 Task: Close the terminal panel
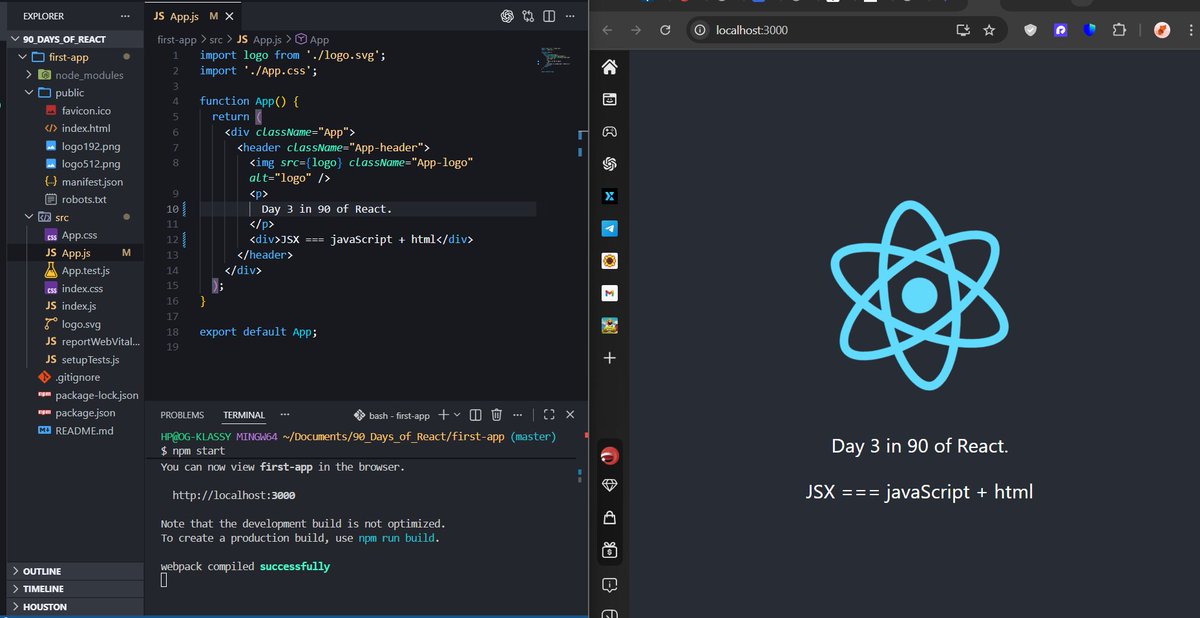(x=570, y=415)
